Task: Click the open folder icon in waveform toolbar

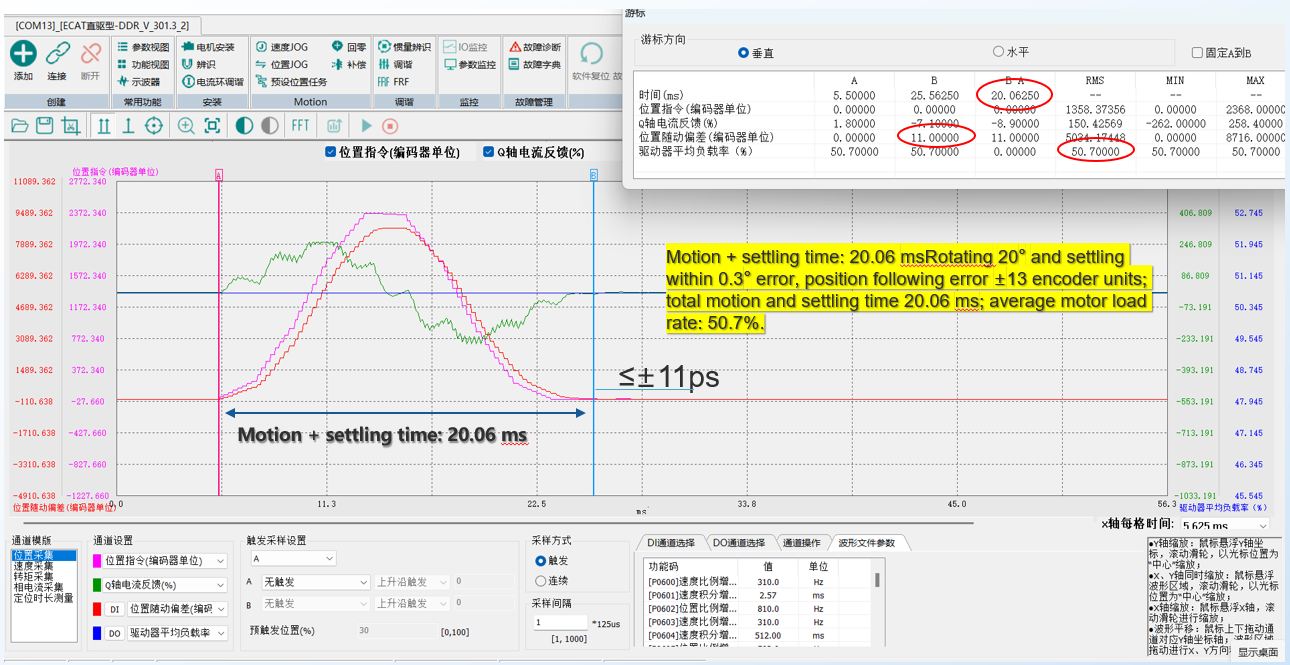Action: pyautogui.click(x=19, y=125)
